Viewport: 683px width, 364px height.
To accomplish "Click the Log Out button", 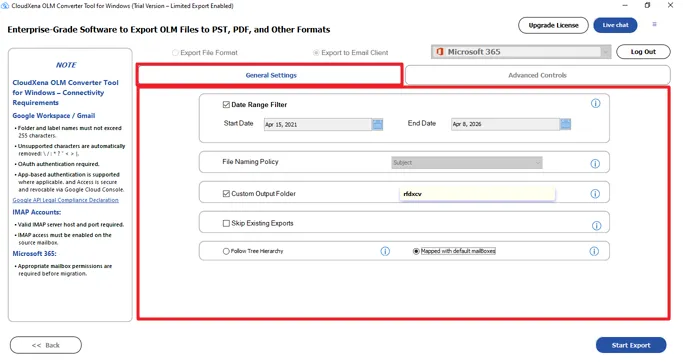I will pyautogui.click(x=643, y=52).
